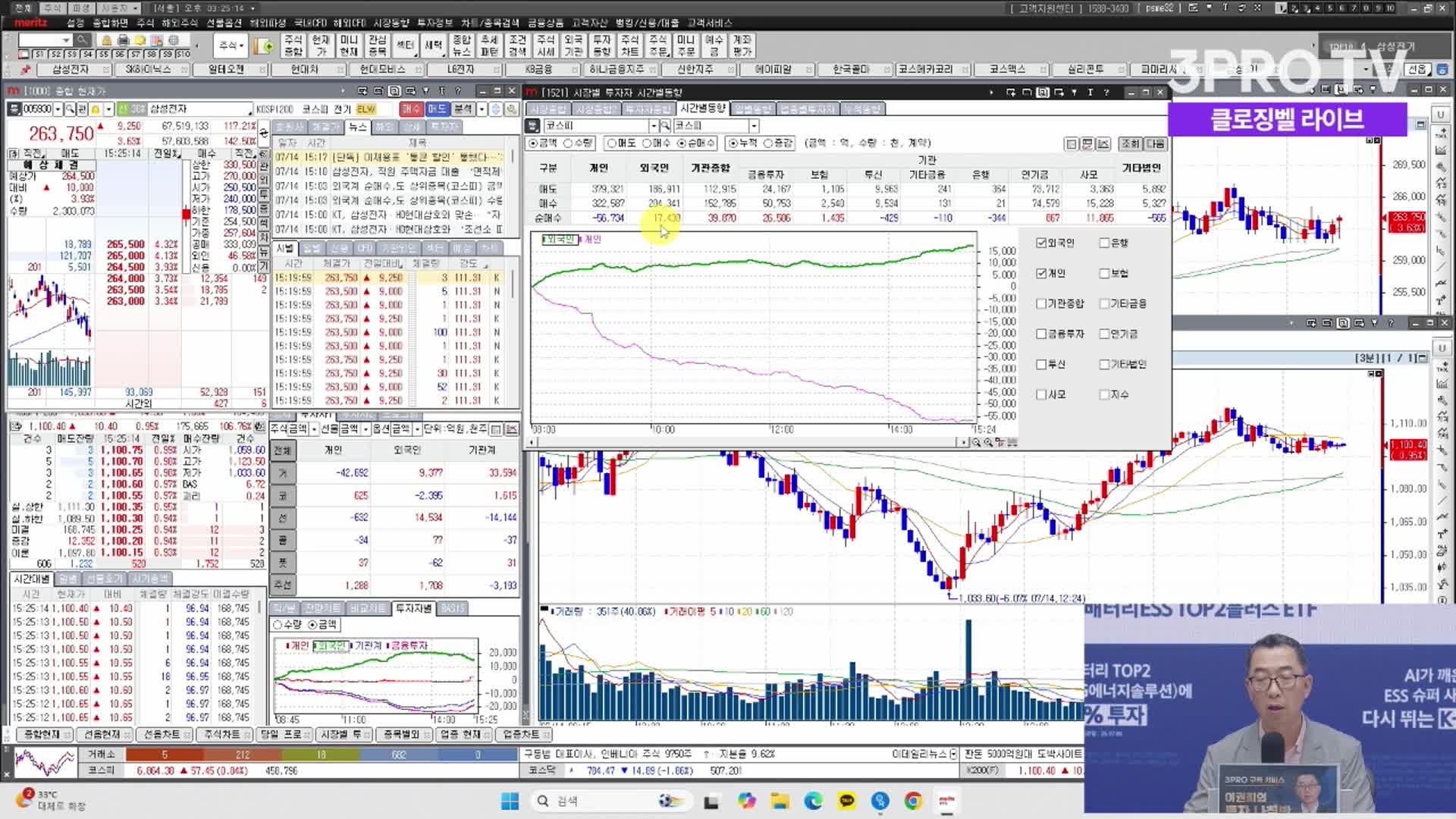Open the 주식종합 toolbar shortcut
Viewport: 1456px width, 819px height.
click(x=293, y=45)
